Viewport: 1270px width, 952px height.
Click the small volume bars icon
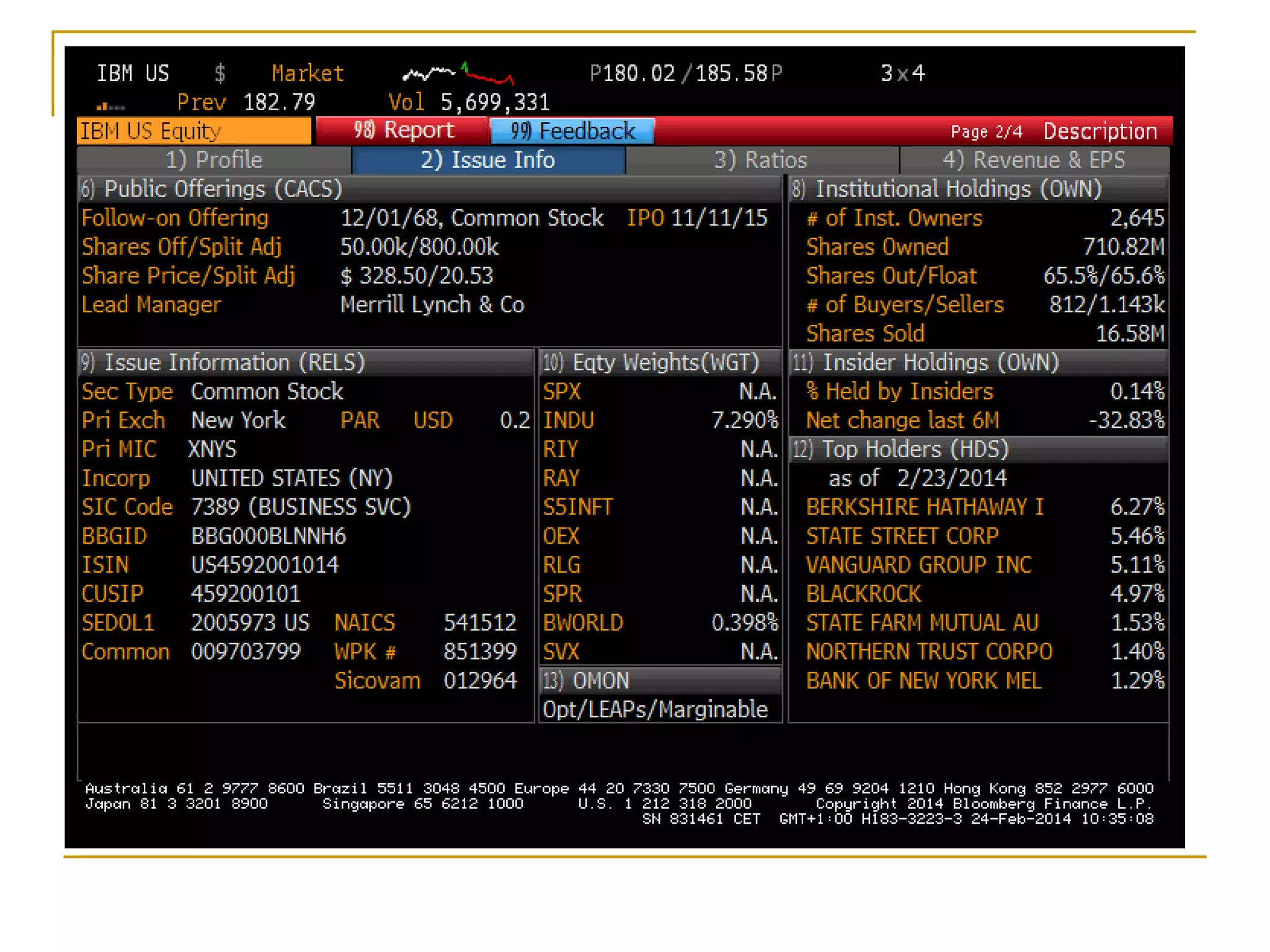click(x=110, y=106)
